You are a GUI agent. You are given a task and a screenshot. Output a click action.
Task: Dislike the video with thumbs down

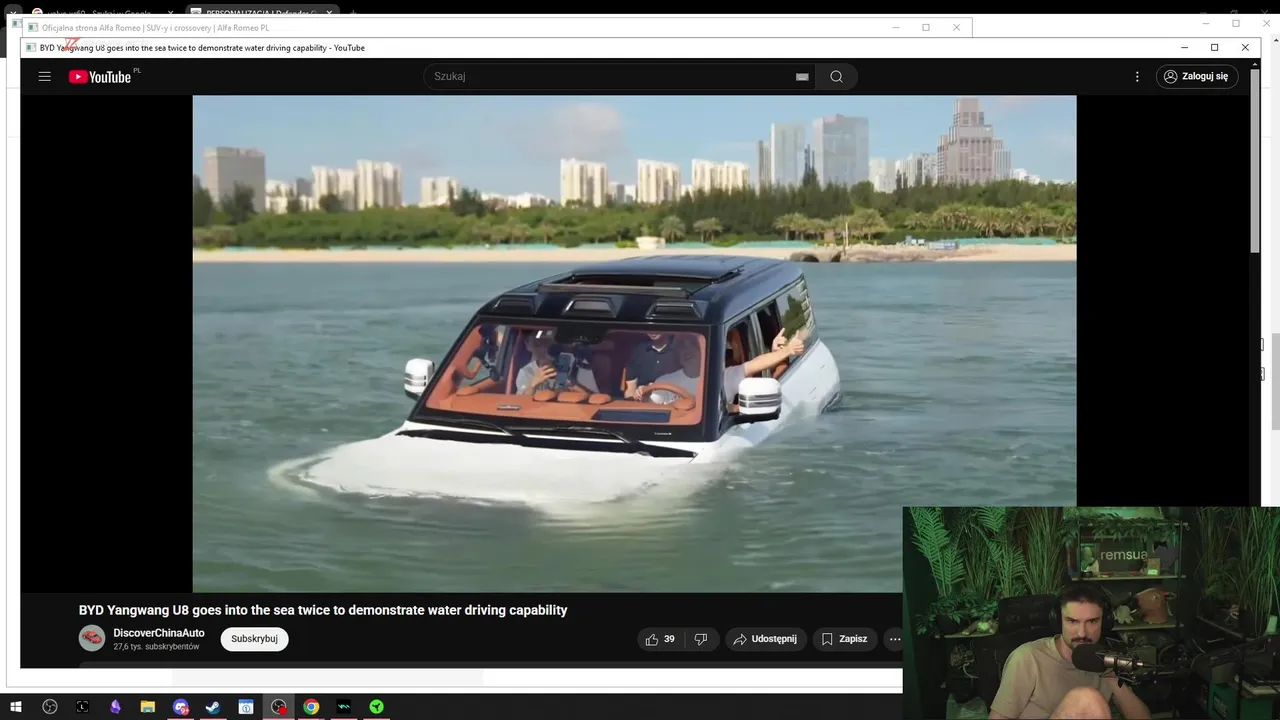tap(701, 639)
